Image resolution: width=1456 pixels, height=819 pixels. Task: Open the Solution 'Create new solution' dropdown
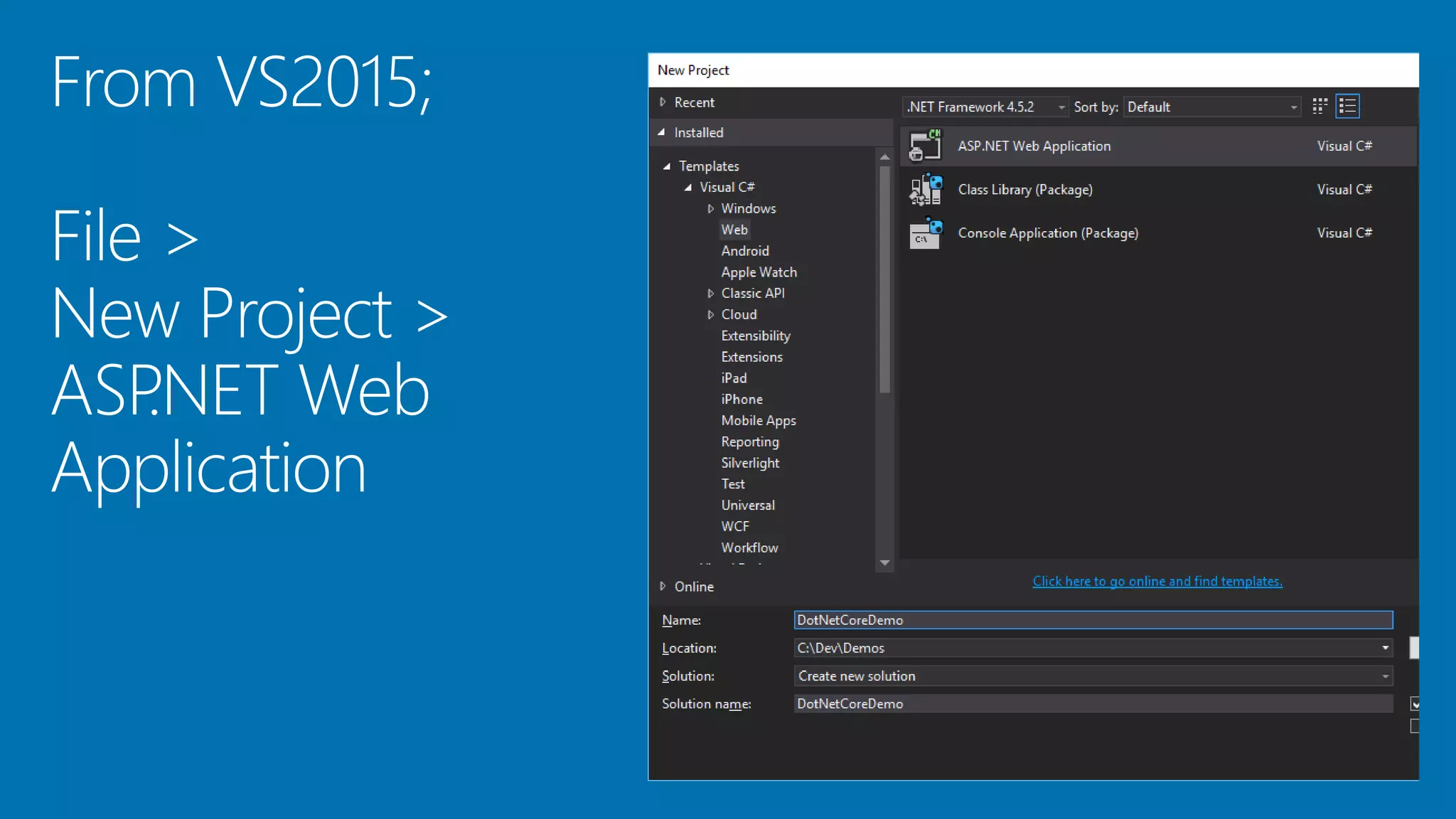pos(1092,676)
